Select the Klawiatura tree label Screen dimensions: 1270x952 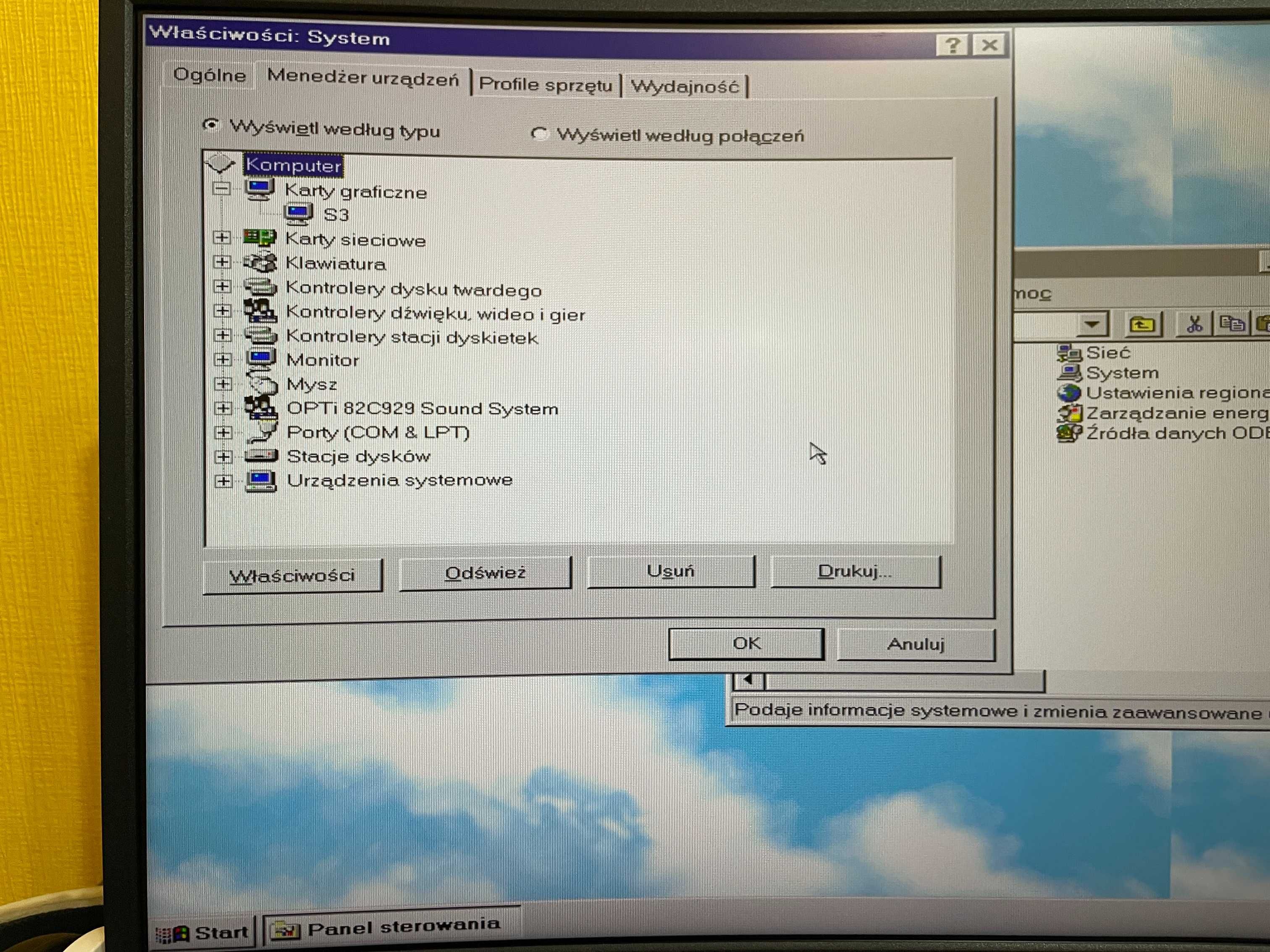[336, 263]
